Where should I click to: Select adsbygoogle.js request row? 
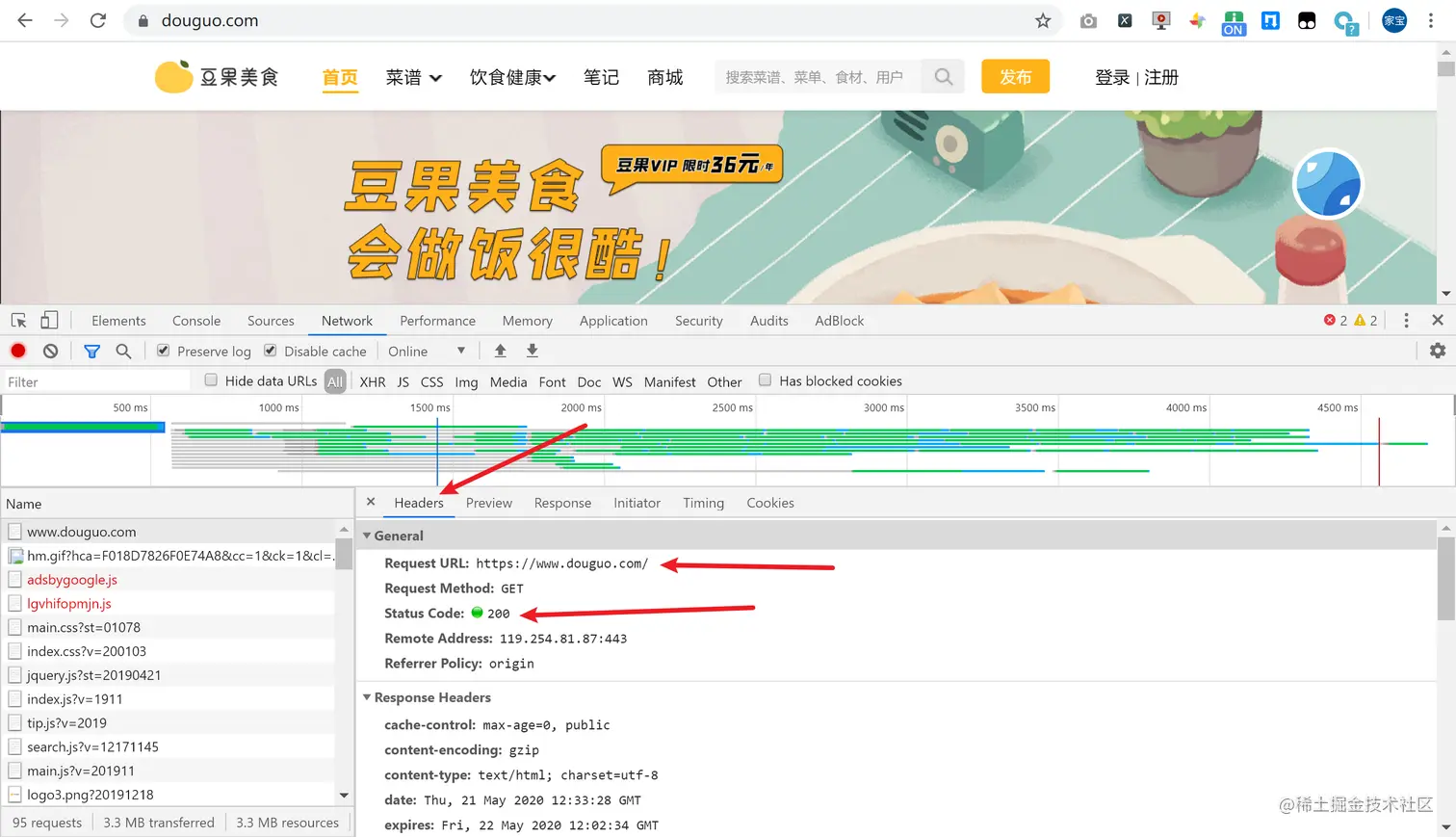[169, 580]
